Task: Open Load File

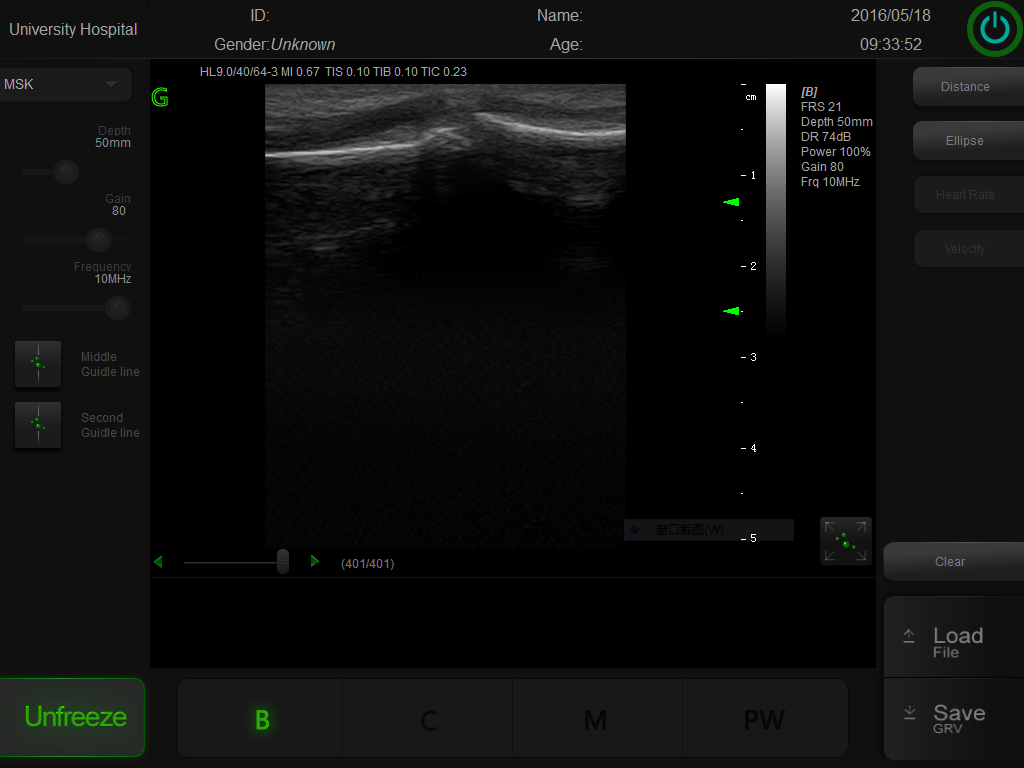Action: [954, 642]
